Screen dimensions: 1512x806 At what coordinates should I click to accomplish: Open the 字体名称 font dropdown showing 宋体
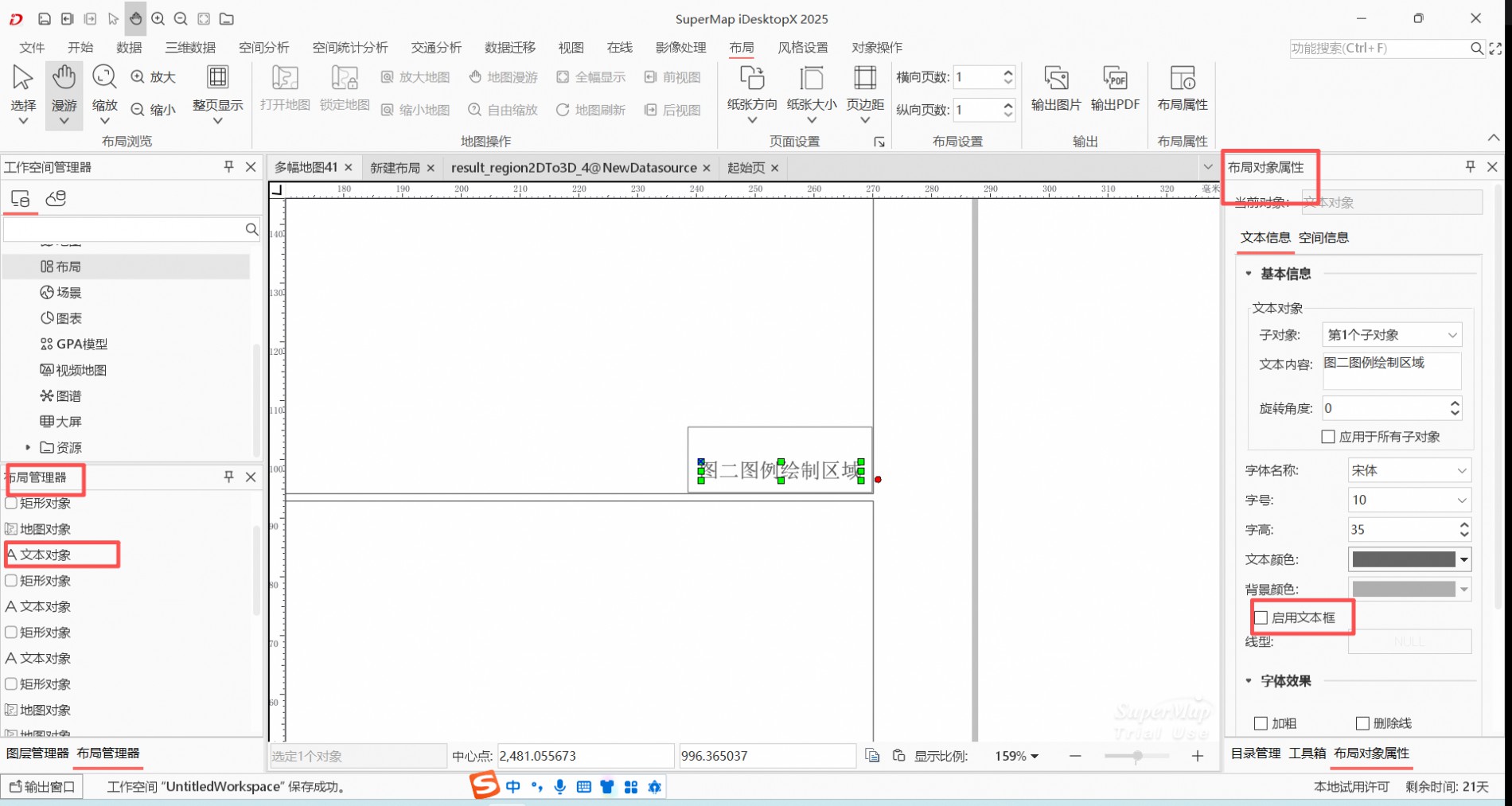coord(1409,470)
